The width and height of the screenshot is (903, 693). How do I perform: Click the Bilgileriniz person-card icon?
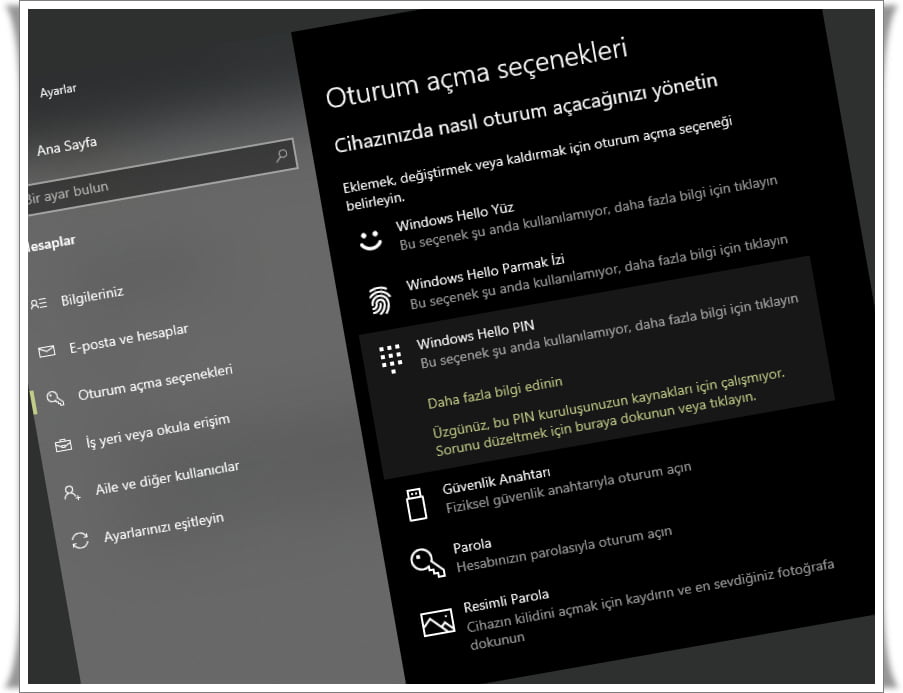pyautogui.click(x=39, y=303)
